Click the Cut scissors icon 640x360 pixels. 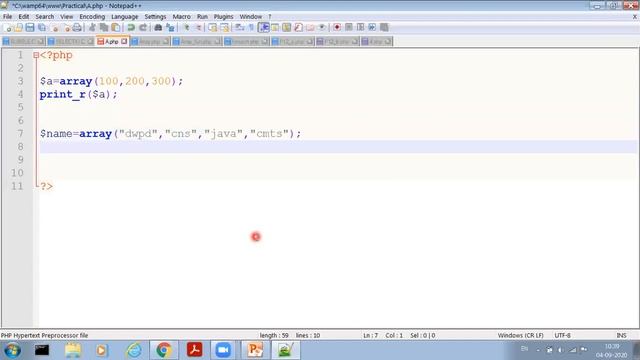click(x=92, y=27)
